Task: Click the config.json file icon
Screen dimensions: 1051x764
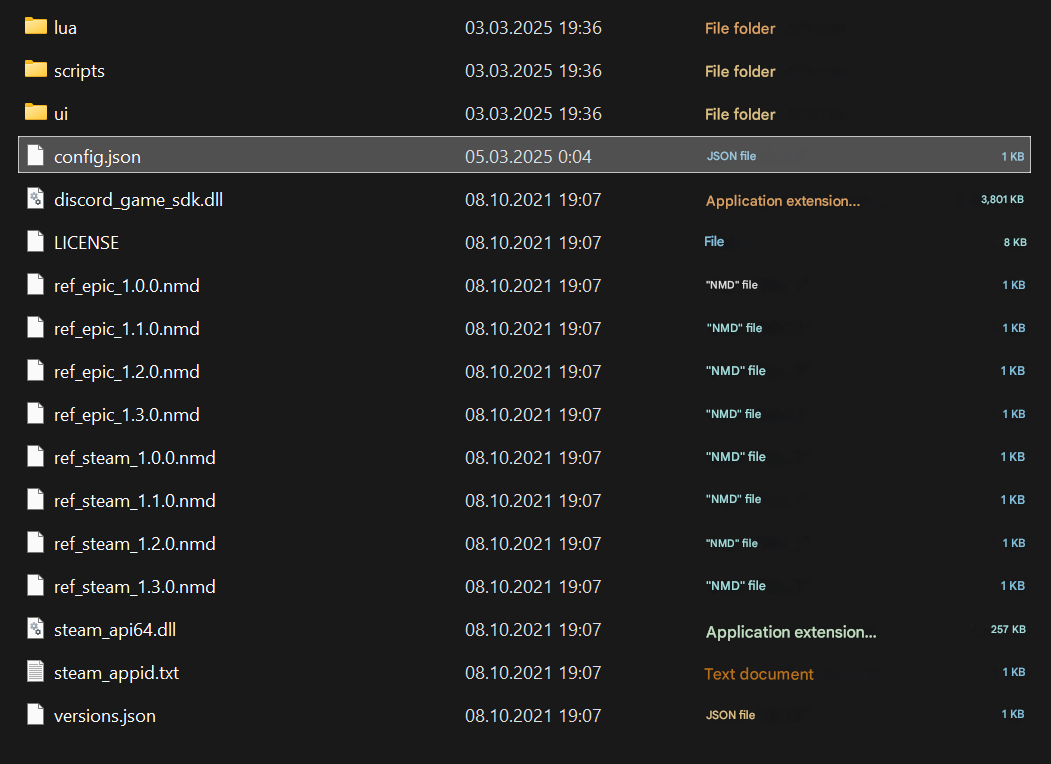Action: pyautogui.click(x=36, y=156)
